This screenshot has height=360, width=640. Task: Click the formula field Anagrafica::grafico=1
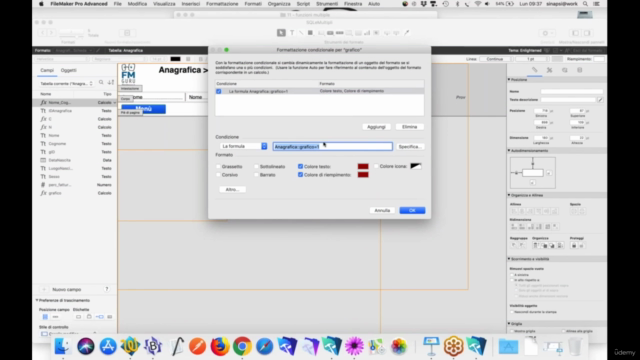coord(333,147)
